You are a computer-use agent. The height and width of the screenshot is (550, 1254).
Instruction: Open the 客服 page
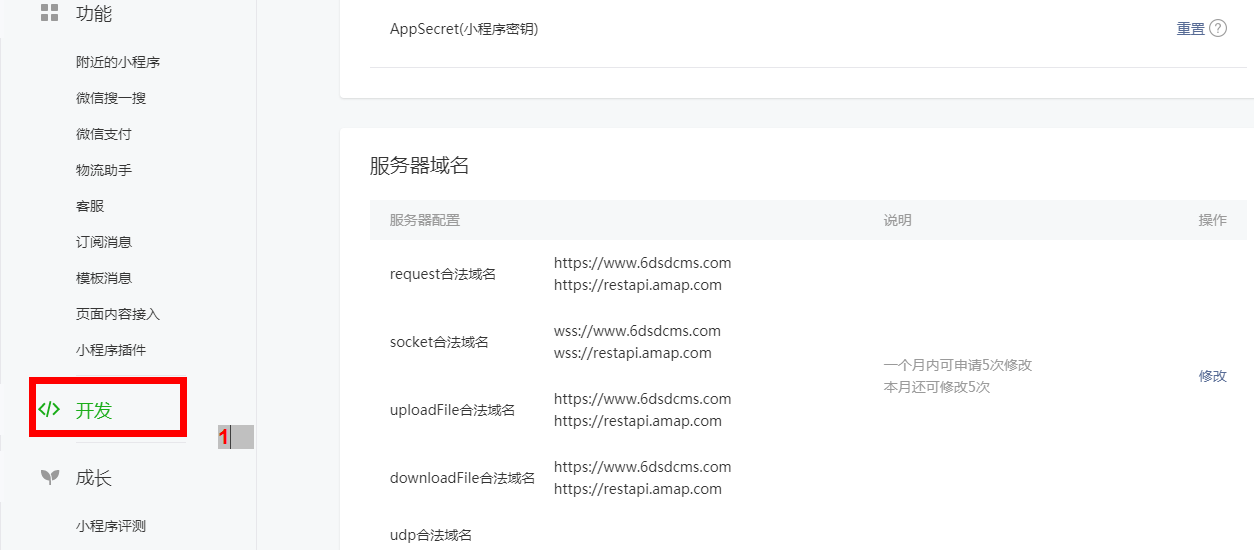tap(90, 206)
